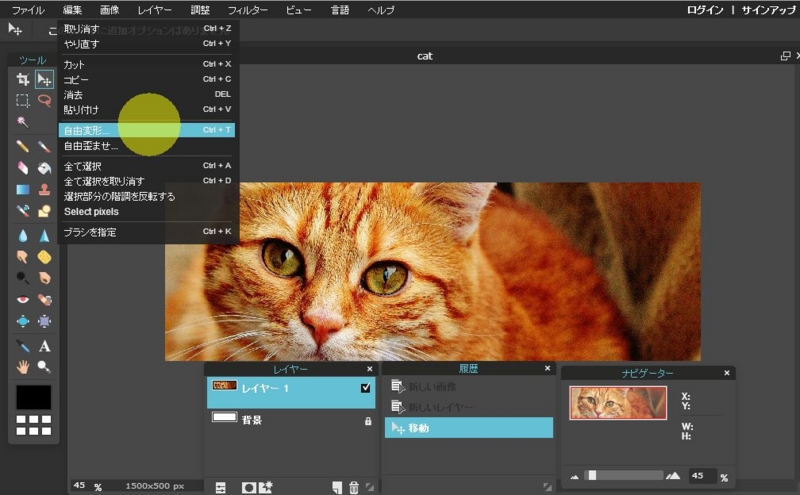Select the Pinch tool

[44, 321]
